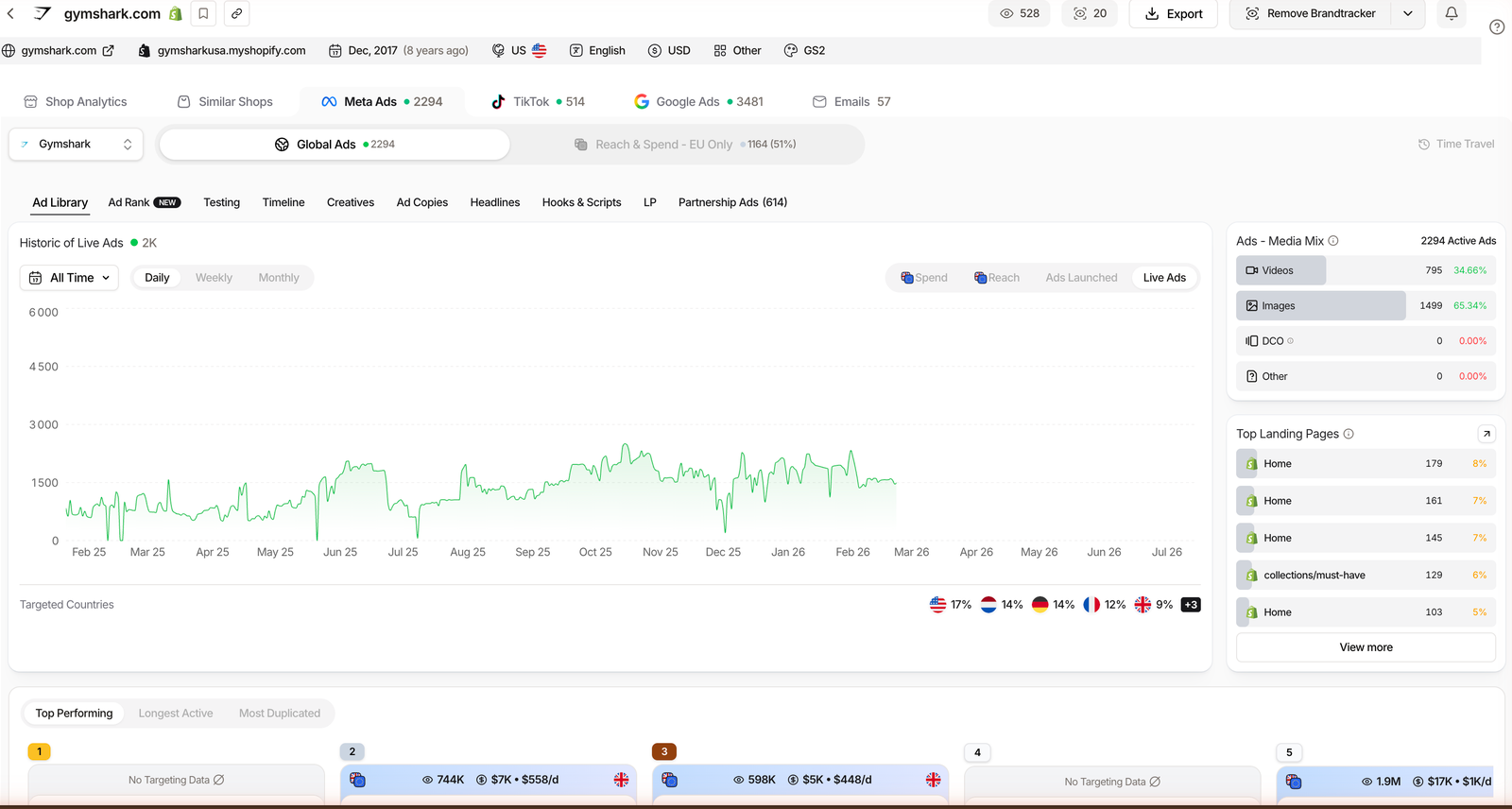Switch chart to Weekly granularity
Screen dimensions: 1512x809
[x=214, y=278]
